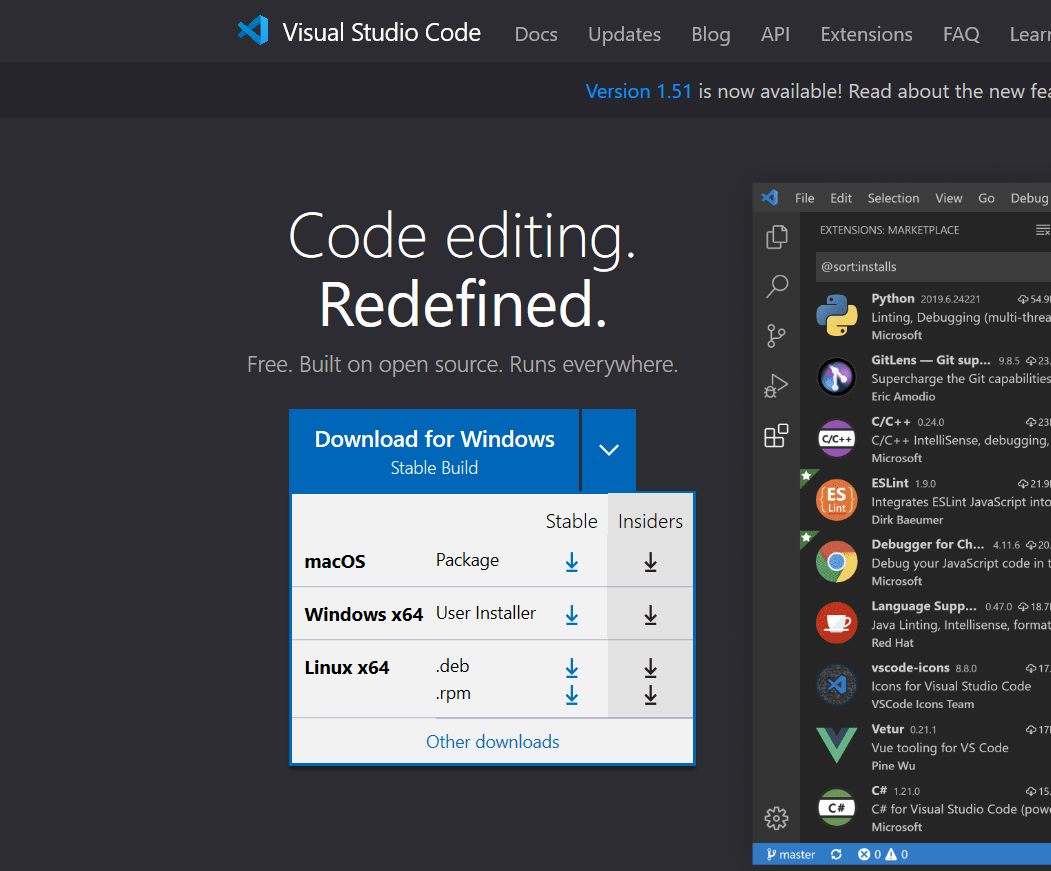Click Download for Windows Stable Build button
Viewport: 1051px width, 871px height.
coord(434,450)
